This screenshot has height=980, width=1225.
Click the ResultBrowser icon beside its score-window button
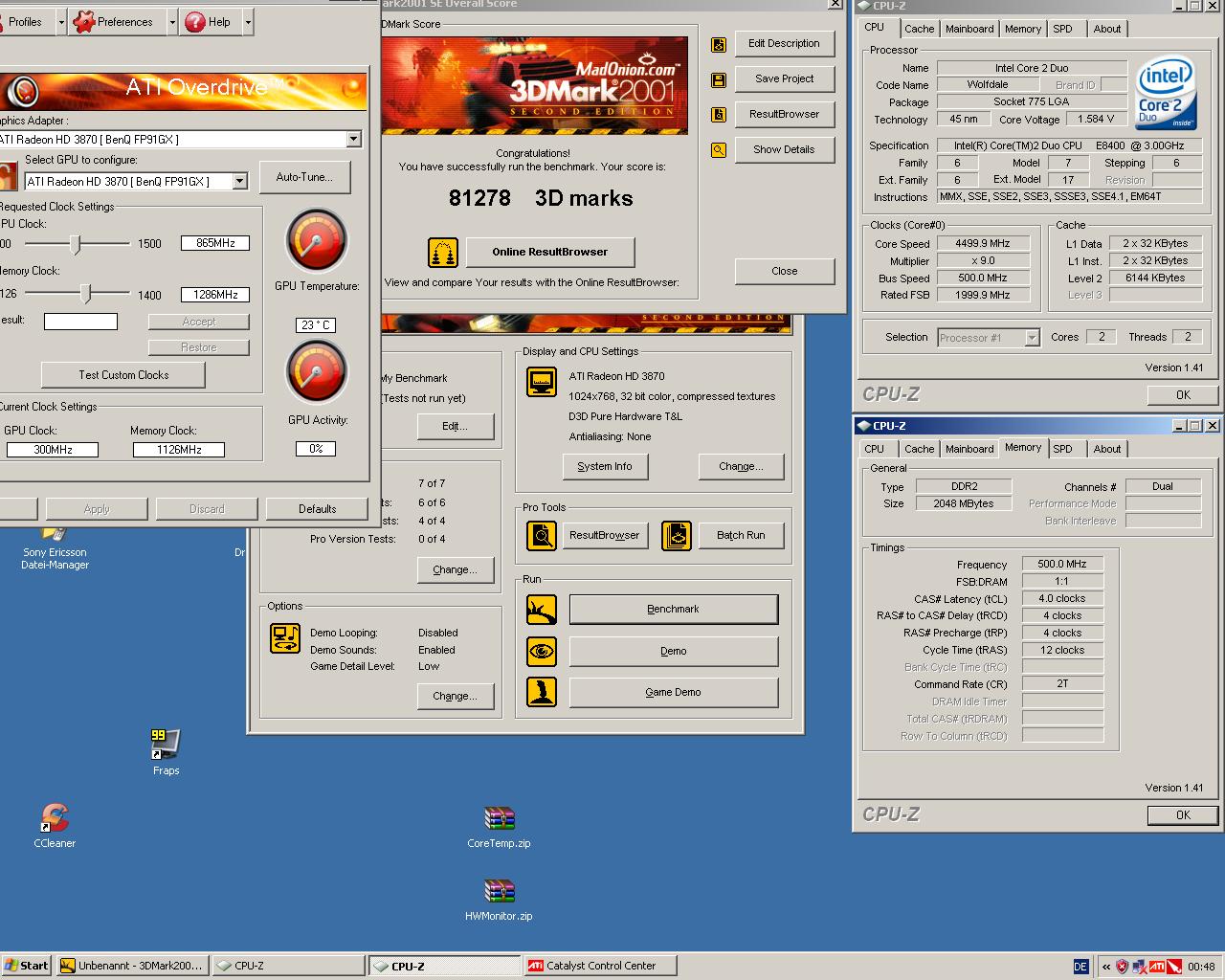719,115
